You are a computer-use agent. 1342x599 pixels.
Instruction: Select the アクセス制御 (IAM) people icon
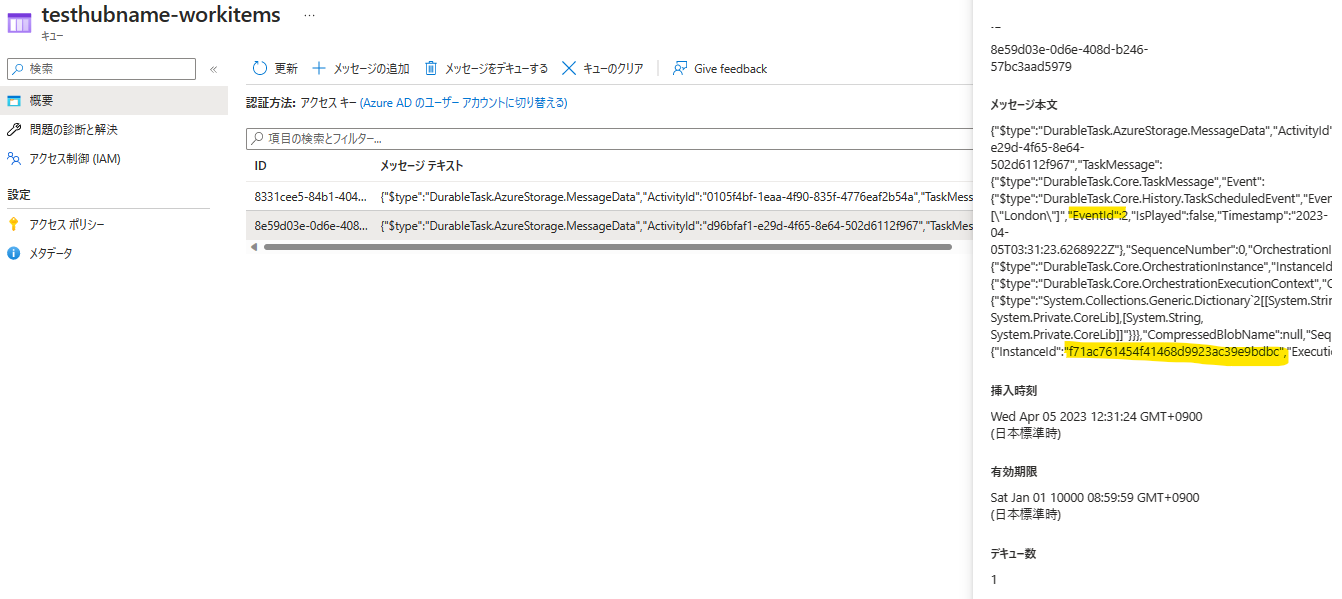[16, 157]
